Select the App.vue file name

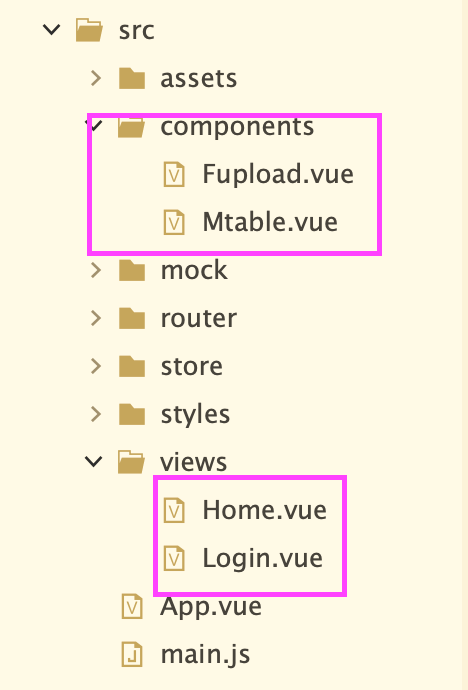(x=211, y=607)
